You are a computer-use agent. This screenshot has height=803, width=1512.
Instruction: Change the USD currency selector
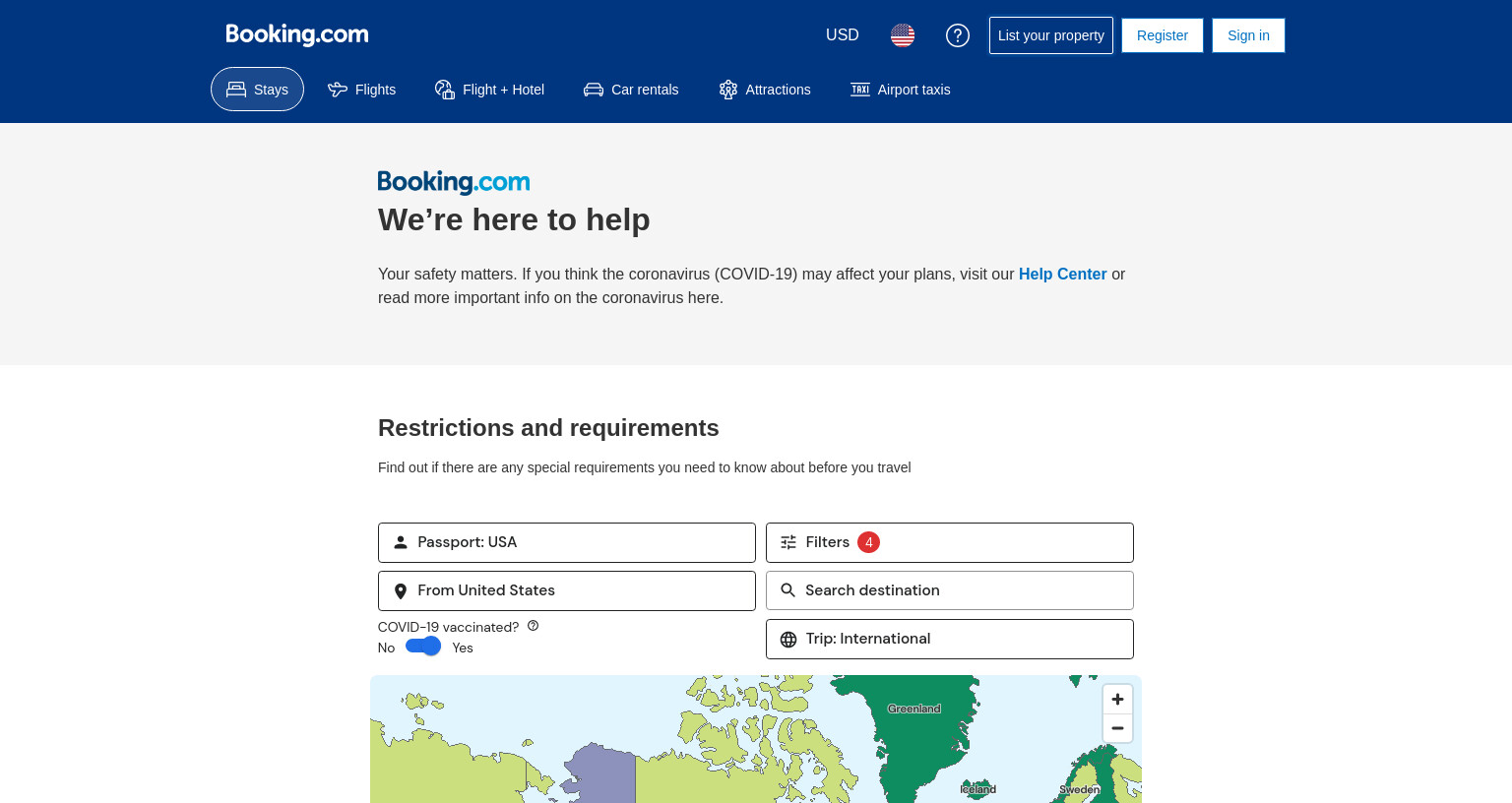[x=843, y=35]
